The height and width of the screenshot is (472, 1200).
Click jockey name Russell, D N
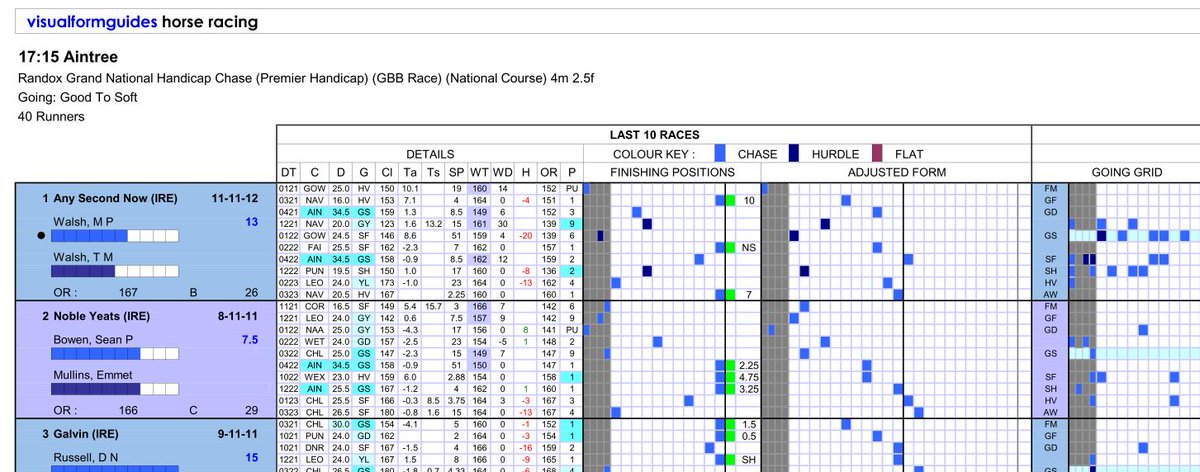tap(90, 459)
